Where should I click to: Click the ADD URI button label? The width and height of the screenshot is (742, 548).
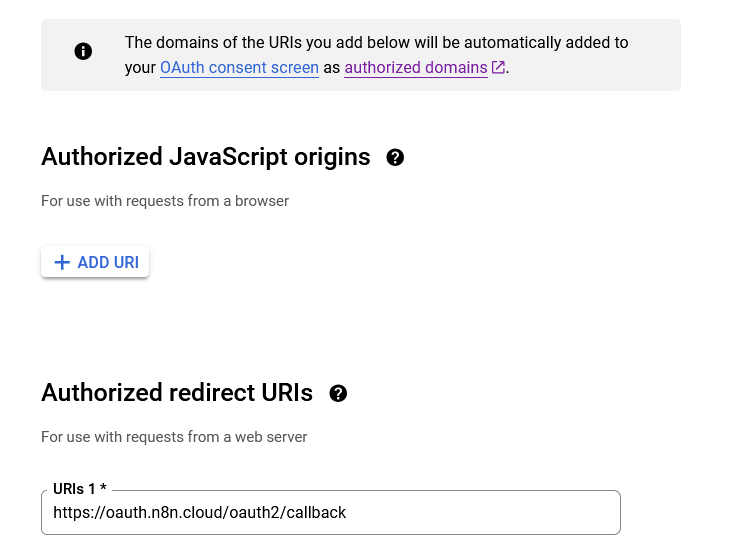click(x=108, y=262)
